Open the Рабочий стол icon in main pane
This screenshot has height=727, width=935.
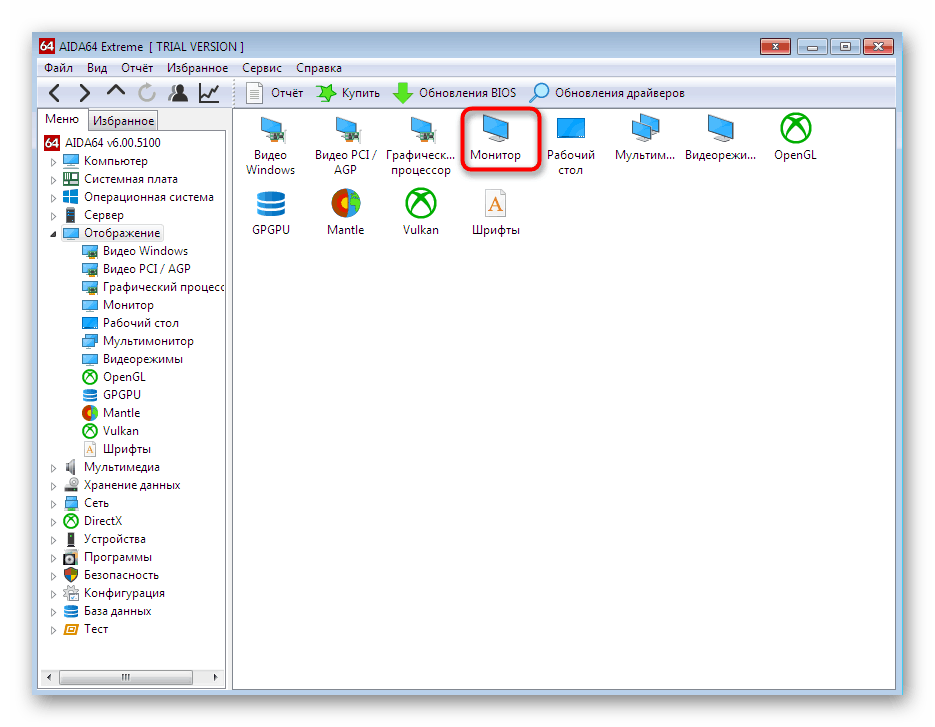tap(571, 146)
